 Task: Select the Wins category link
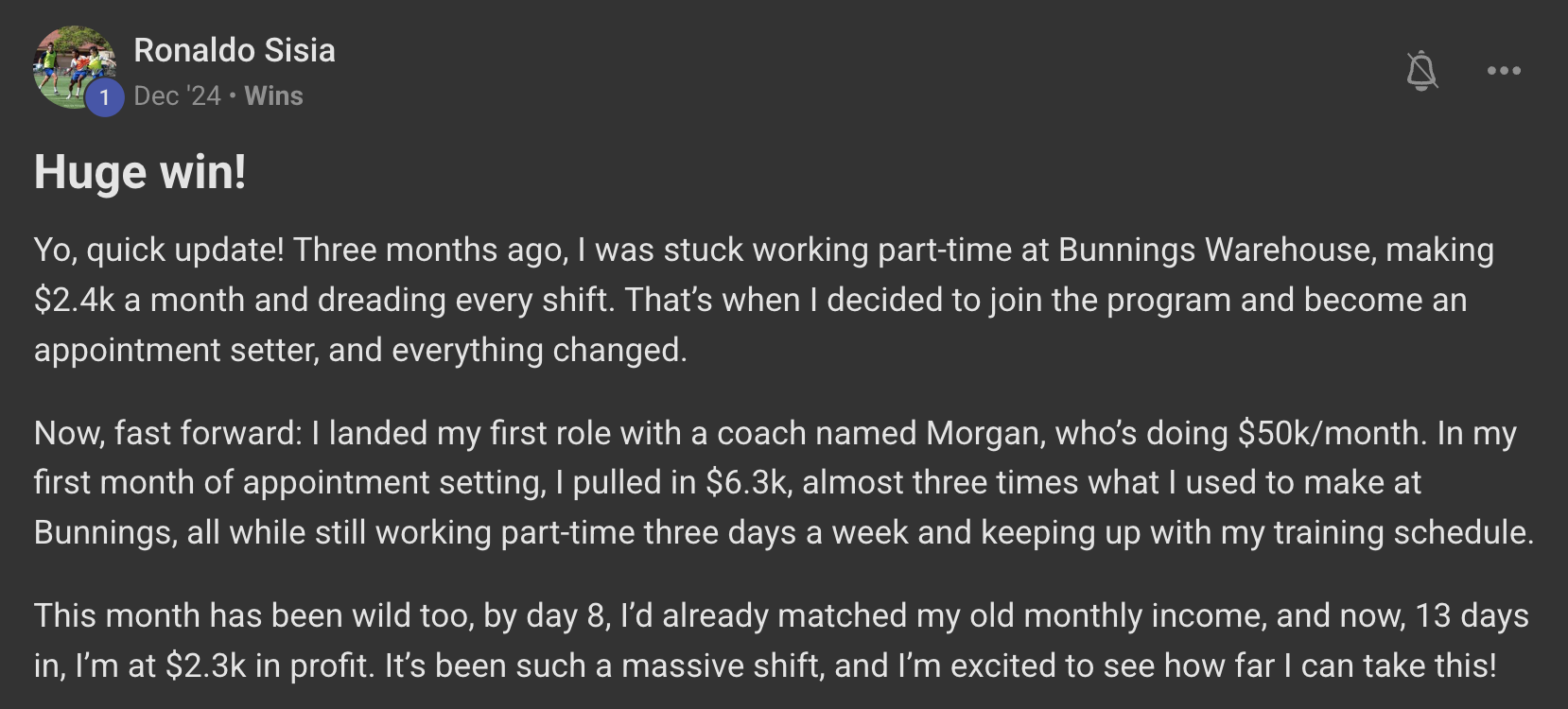(x=273, y=95)
